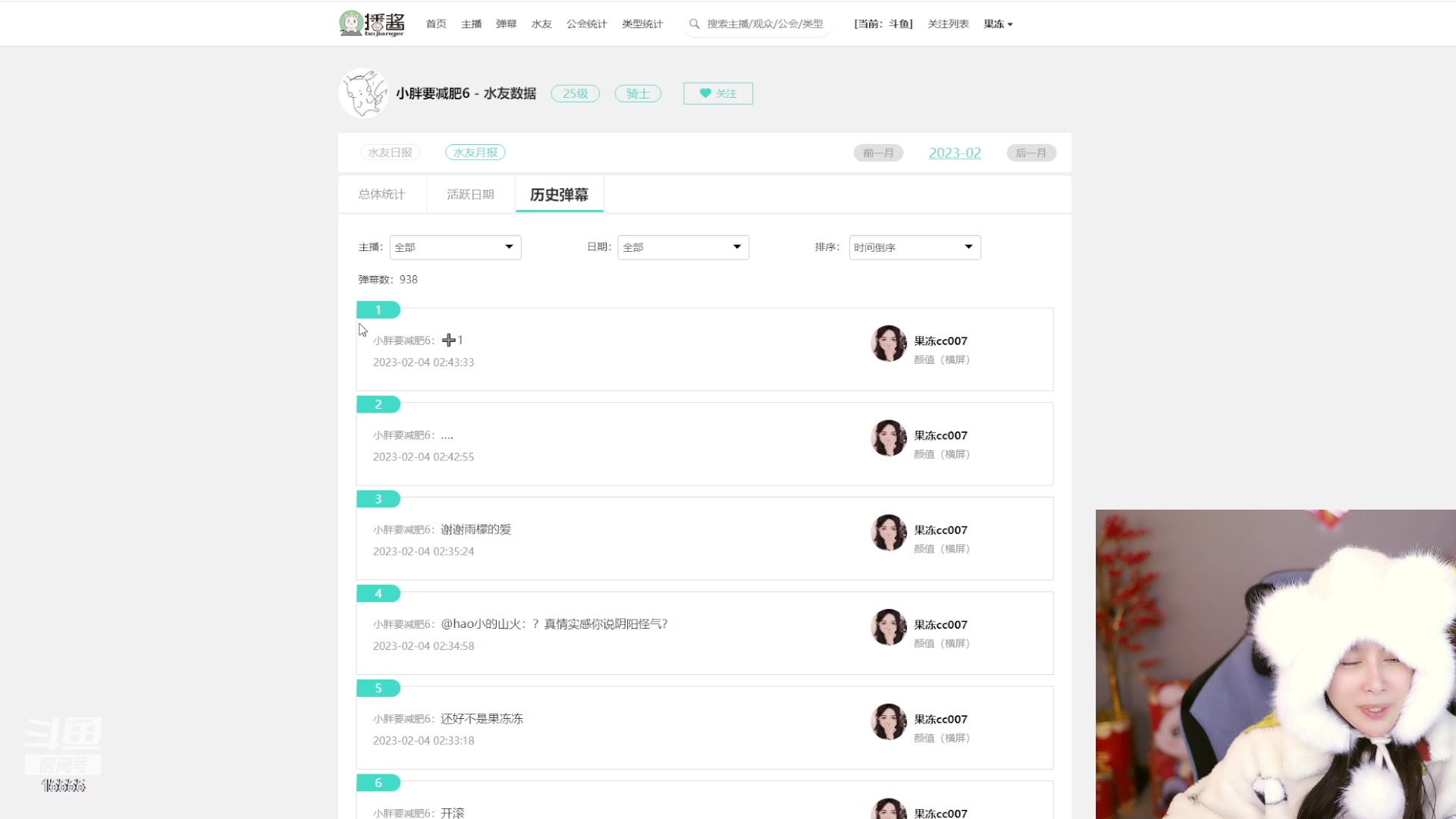Click the streamer webcam overlay
The width and height of the screenshot is (1456, 819).
[1276, 664]
